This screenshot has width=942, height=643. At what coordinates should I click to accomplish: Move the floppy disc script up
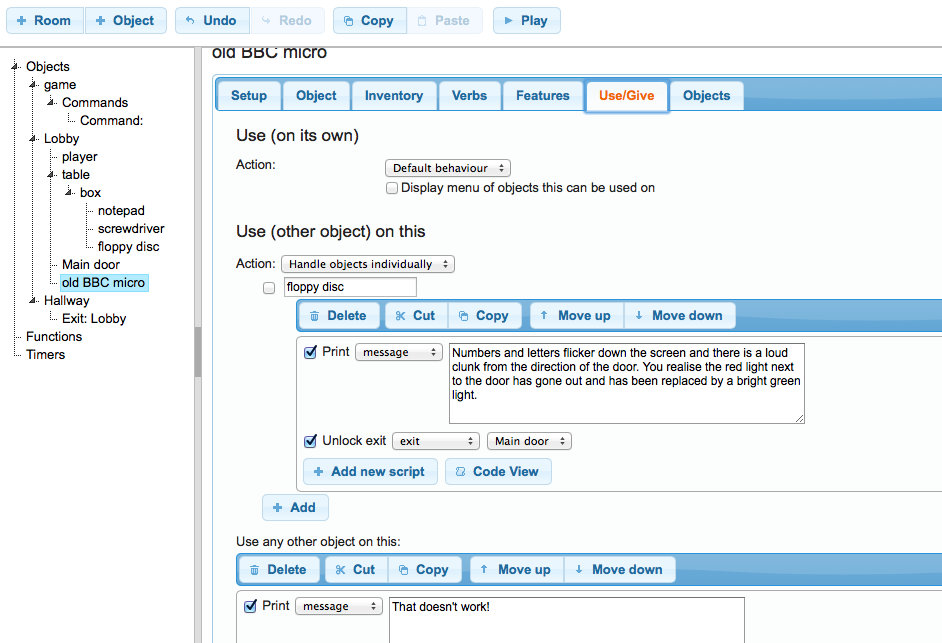[x=574, y=315]
